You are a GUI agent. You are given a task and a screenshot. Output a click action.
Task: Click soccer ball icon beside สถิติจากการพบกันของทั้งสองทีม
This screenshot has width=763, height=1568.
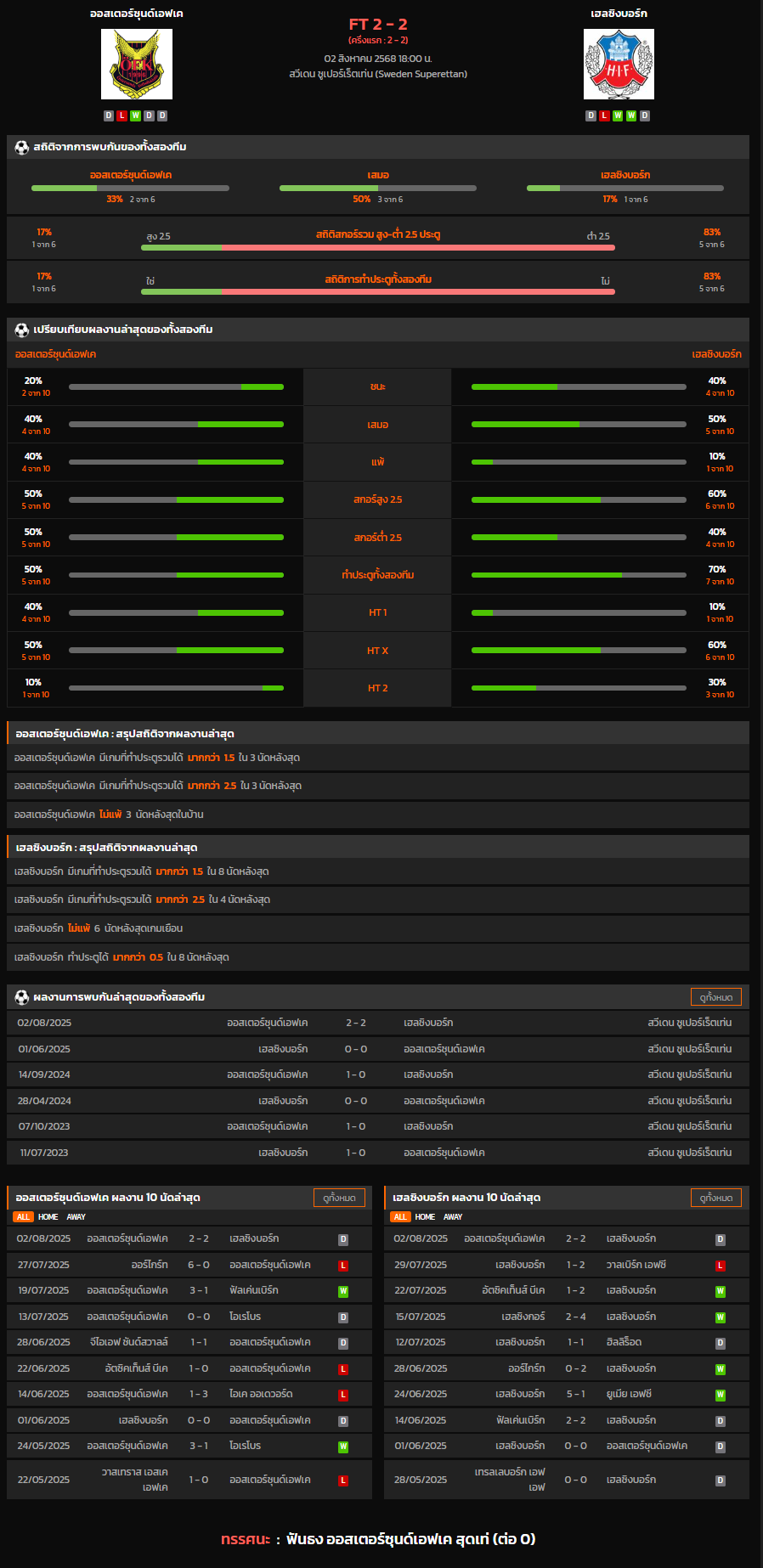pyautogui.click(x=22, y=147)
